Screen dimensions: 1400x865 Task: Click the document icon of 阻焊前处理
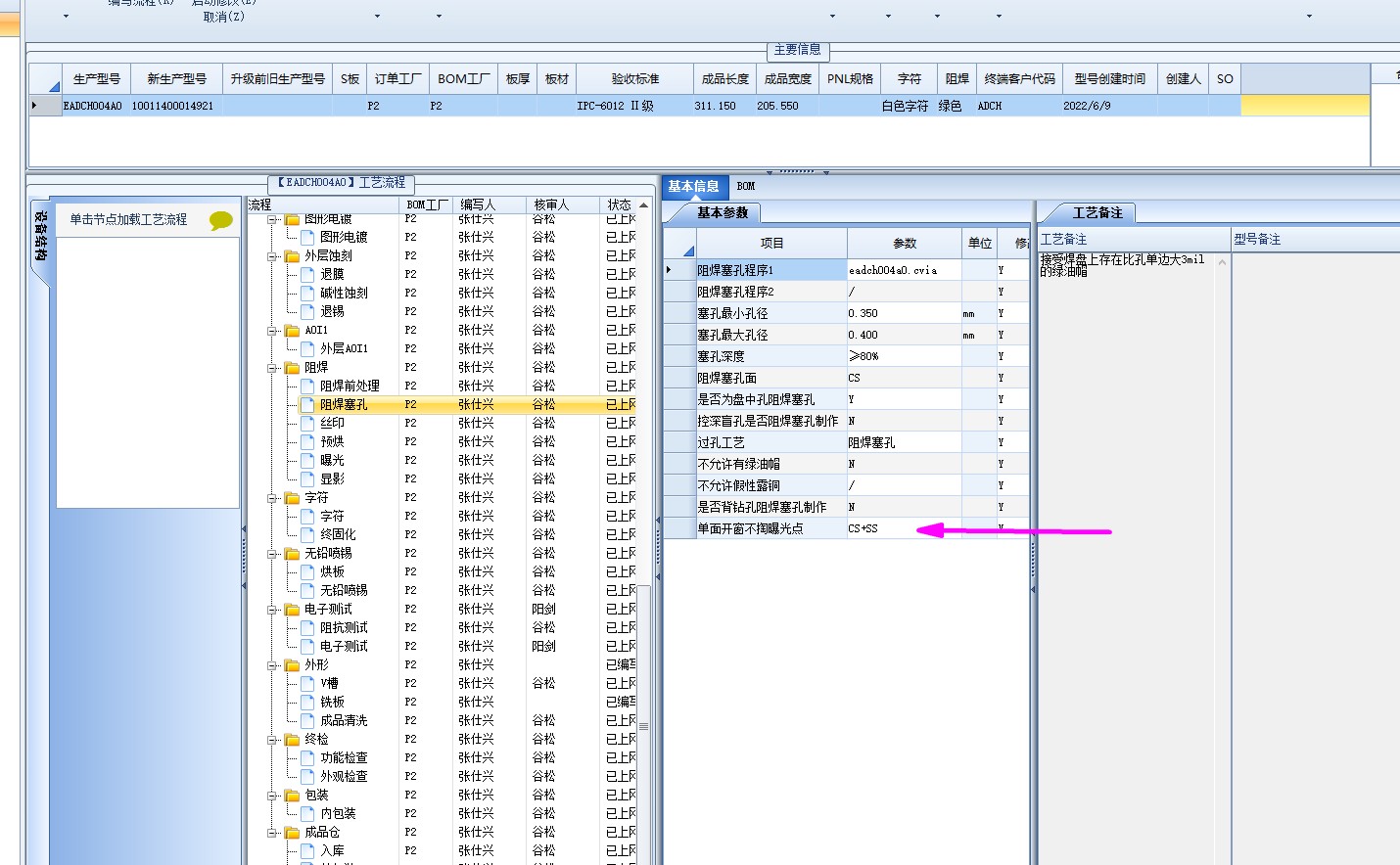(307, 387)
